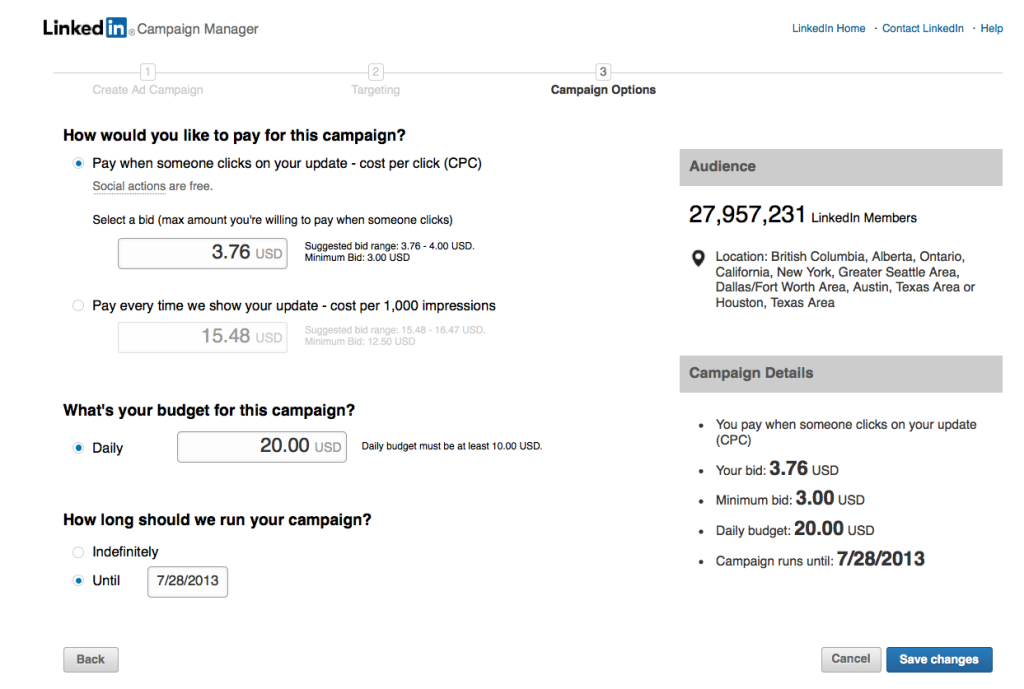This screenshot has height=689, width=1024.
Task: Select the Until end date option
Action: click(x=78, y=581)
